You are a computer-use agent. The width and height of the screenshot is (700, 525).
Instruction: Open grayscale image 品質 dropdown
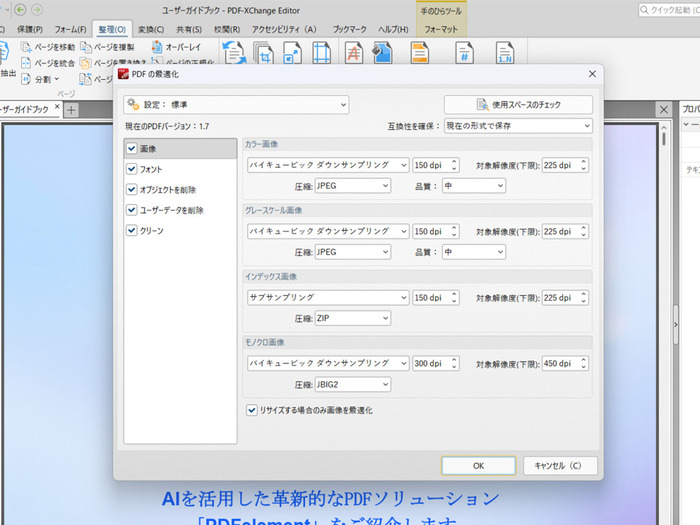[474, 252]
